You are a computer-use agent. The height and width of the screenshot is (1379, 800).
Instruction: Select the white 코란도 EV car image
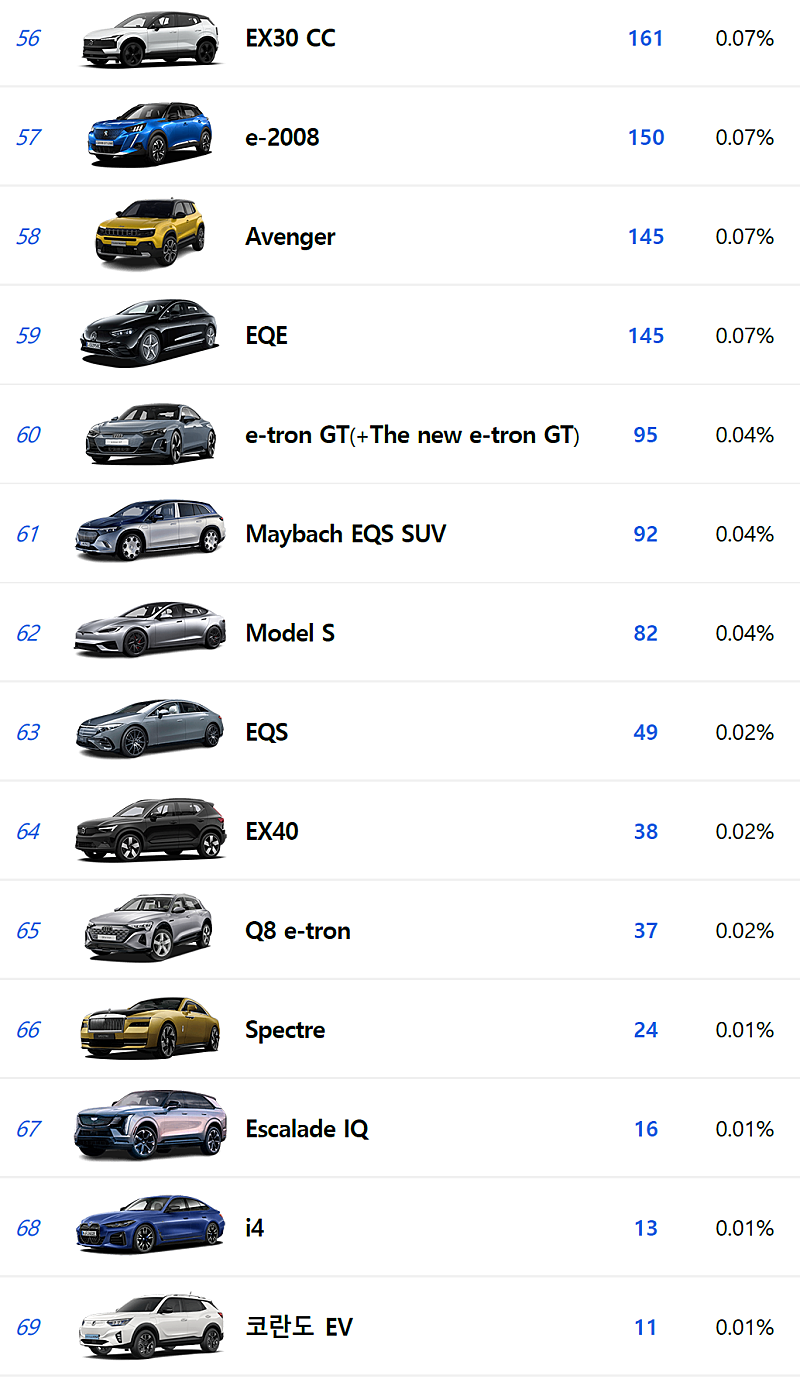click(150, 1324)
